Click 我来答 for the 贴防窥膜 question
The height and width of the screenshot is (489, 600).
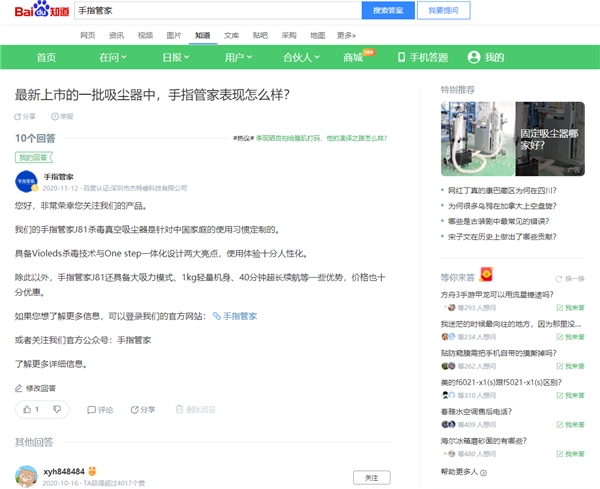571,366
